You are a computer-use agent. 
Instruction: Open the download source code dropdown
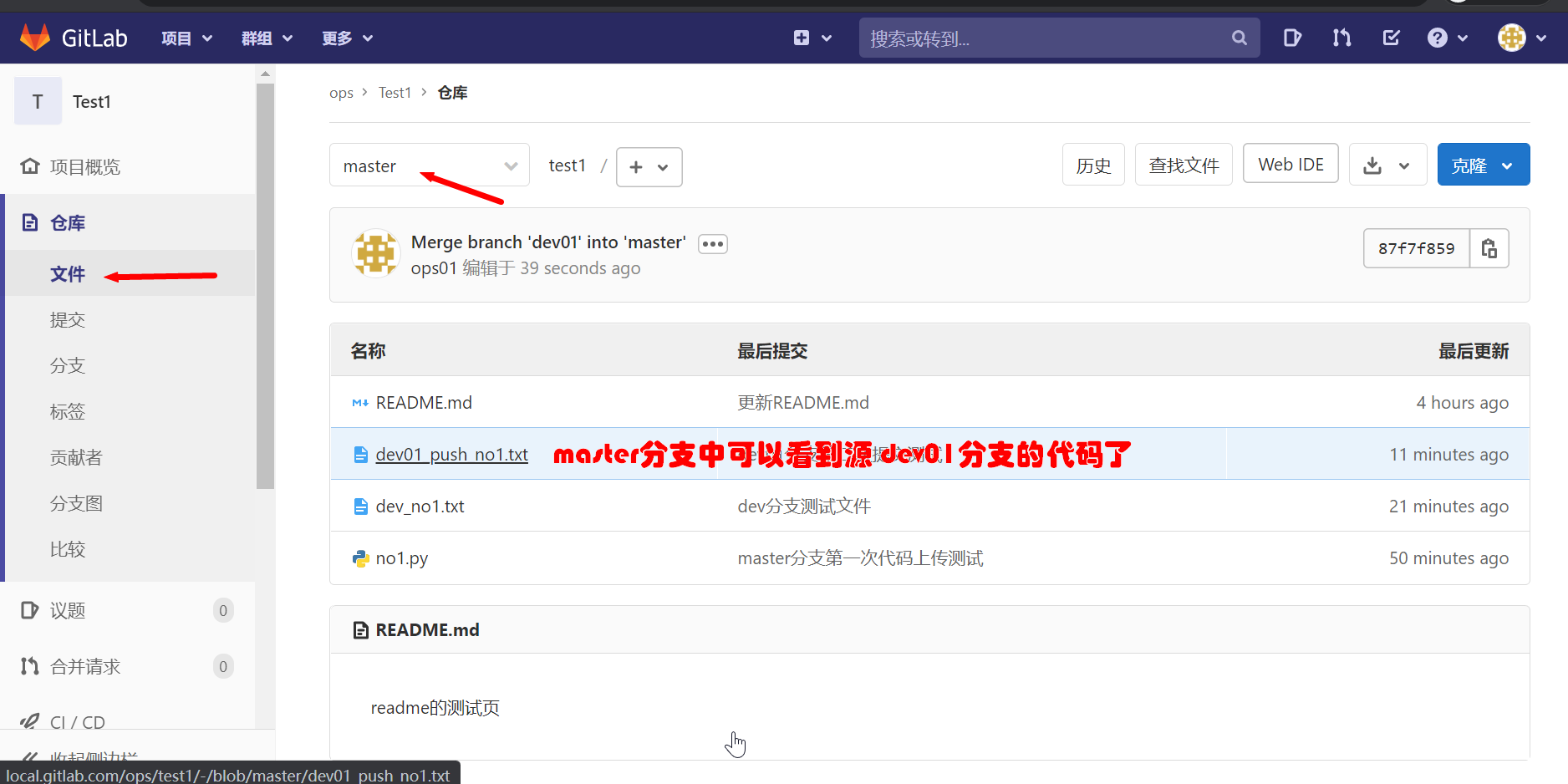(x=1387, y=165)
